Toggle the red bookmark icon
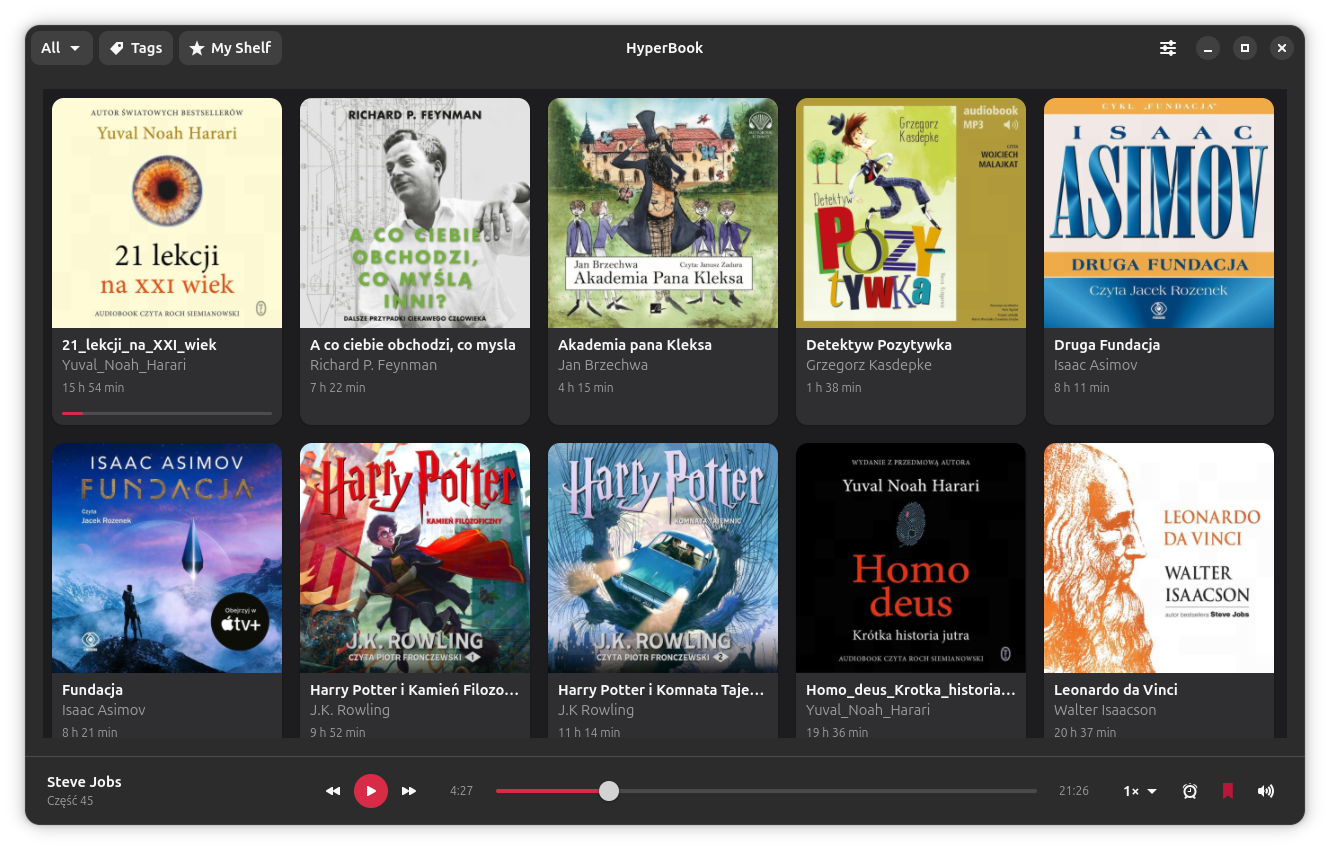The height and width of the screenshot is (850, 1330). coord(1228,791)
